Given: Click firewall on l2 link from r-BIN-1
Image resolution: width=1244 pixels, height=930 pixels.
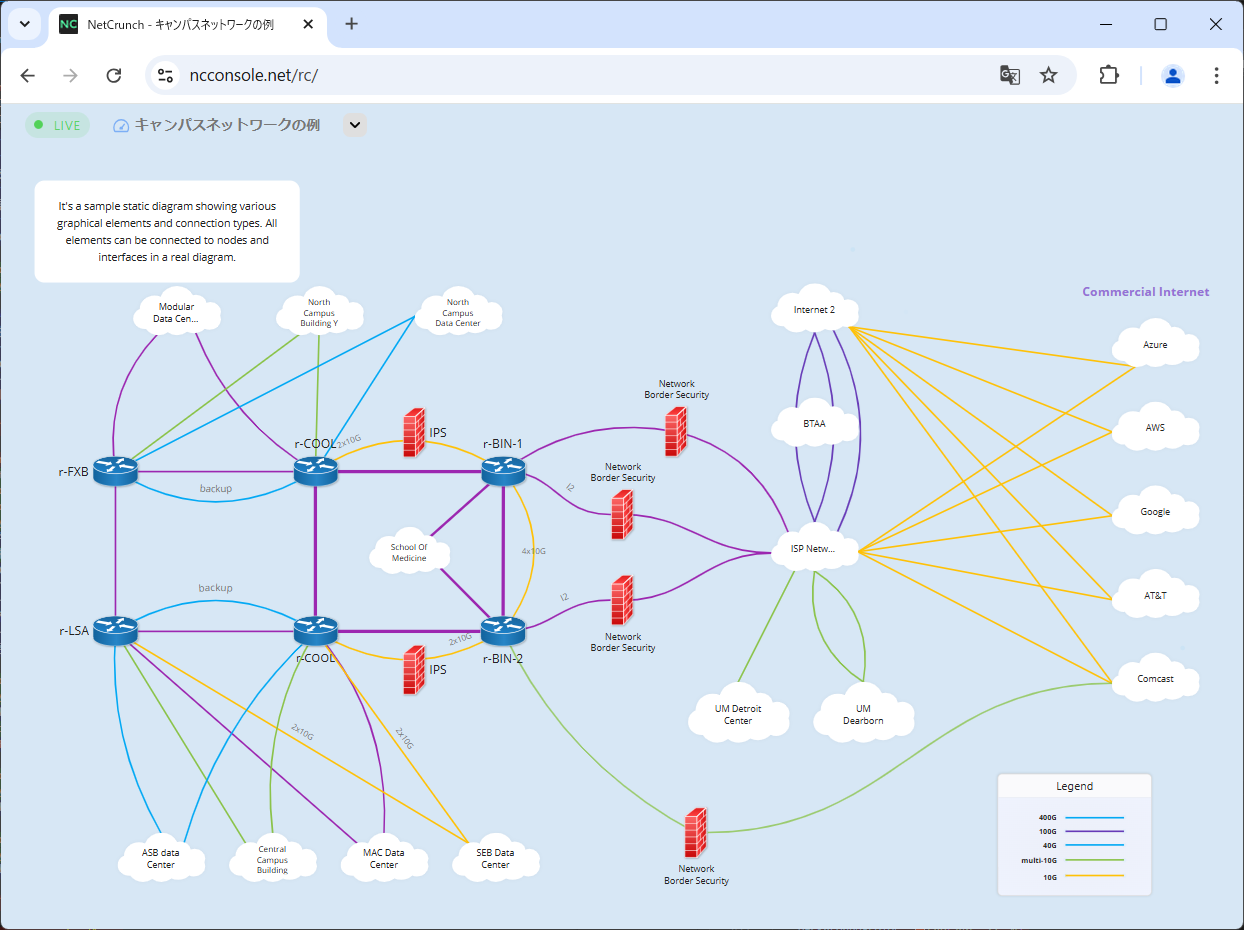Looking at the screenshot, I should (622, 515).
